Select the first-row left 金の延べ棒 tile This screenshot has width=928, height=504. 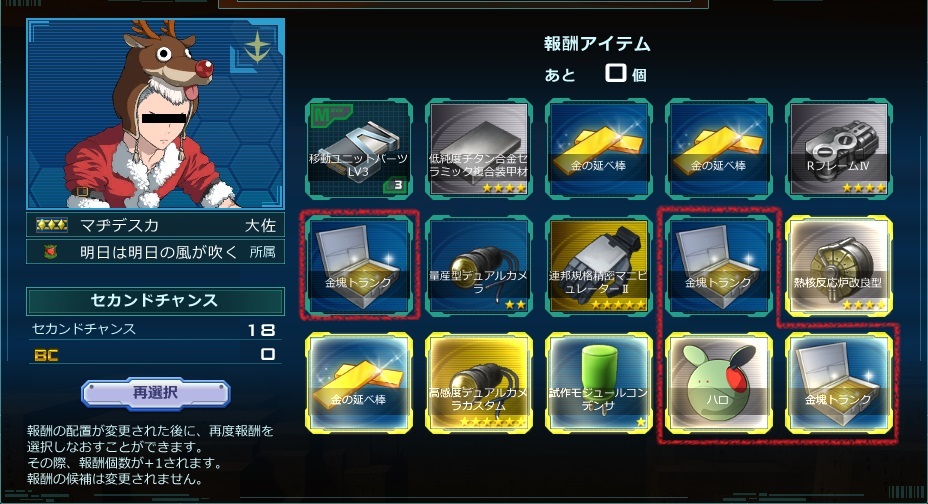598,148
